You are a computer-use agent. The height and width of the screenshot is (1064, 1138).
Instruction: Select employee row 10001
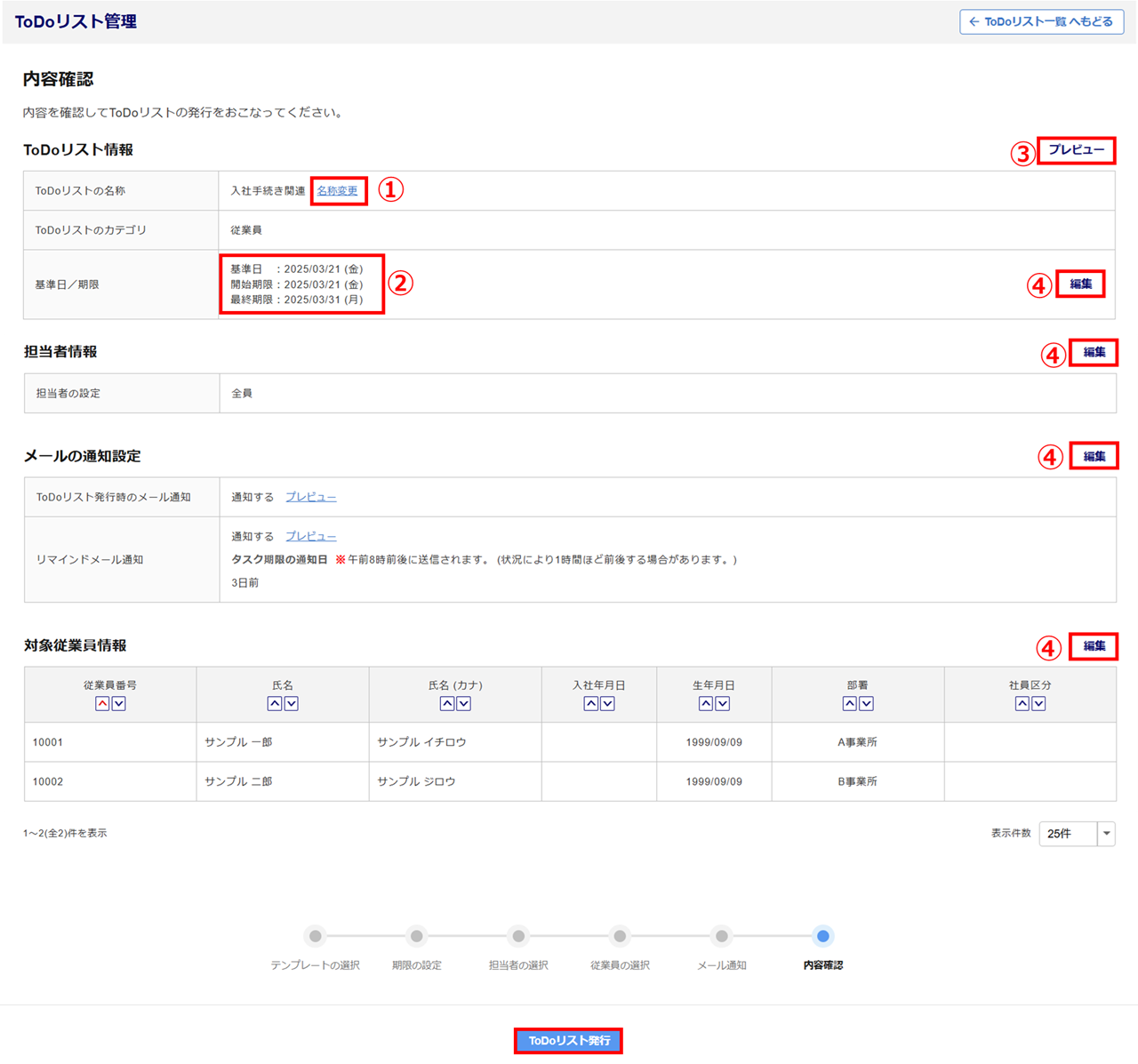pos(48,742)
